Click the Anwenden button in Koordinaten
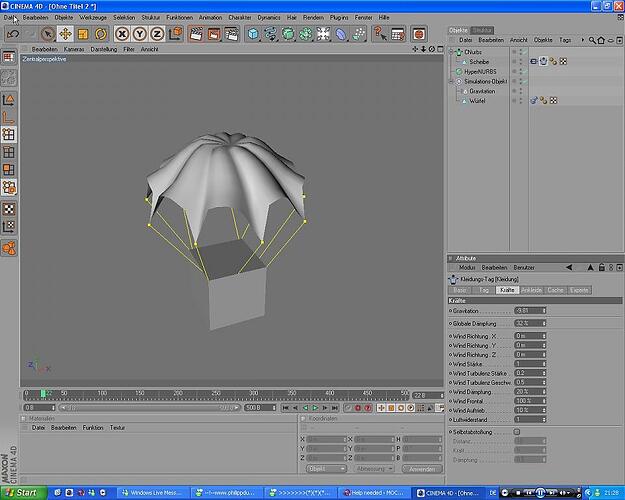This screenshot has height=500, width=625. point(422,469)
